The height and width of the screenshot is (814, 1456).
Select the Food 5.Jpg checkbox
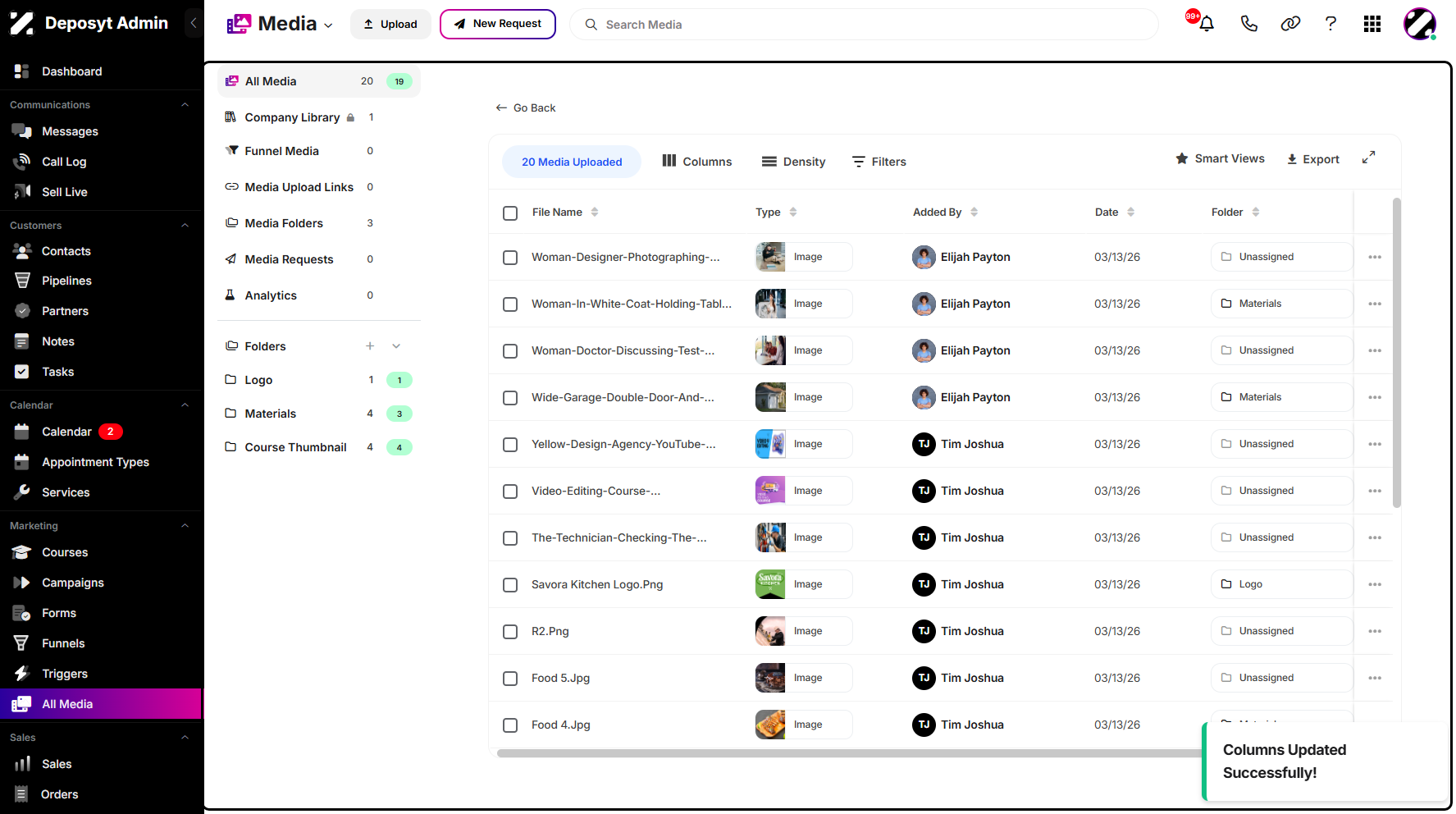point(510,679)
